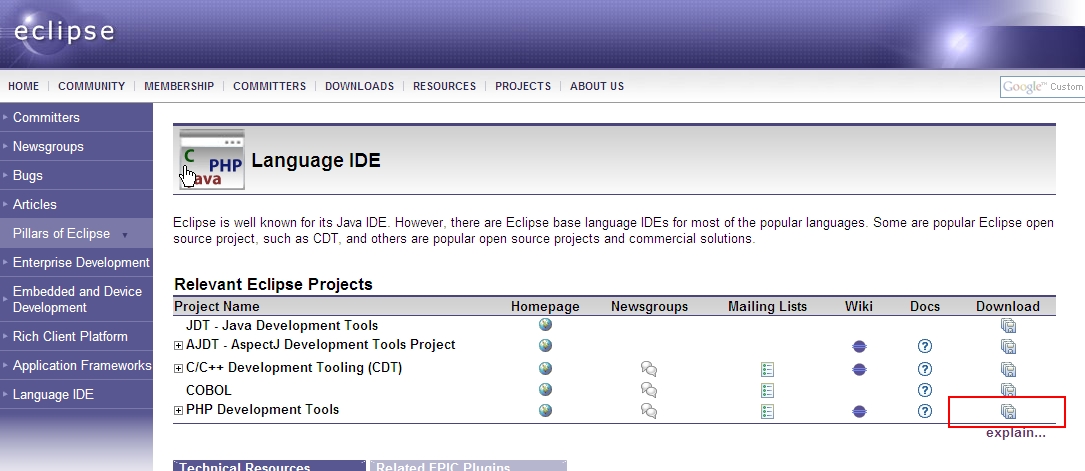
Task: Open the ABOUT US menu item
Action: [x=597, y=86]
